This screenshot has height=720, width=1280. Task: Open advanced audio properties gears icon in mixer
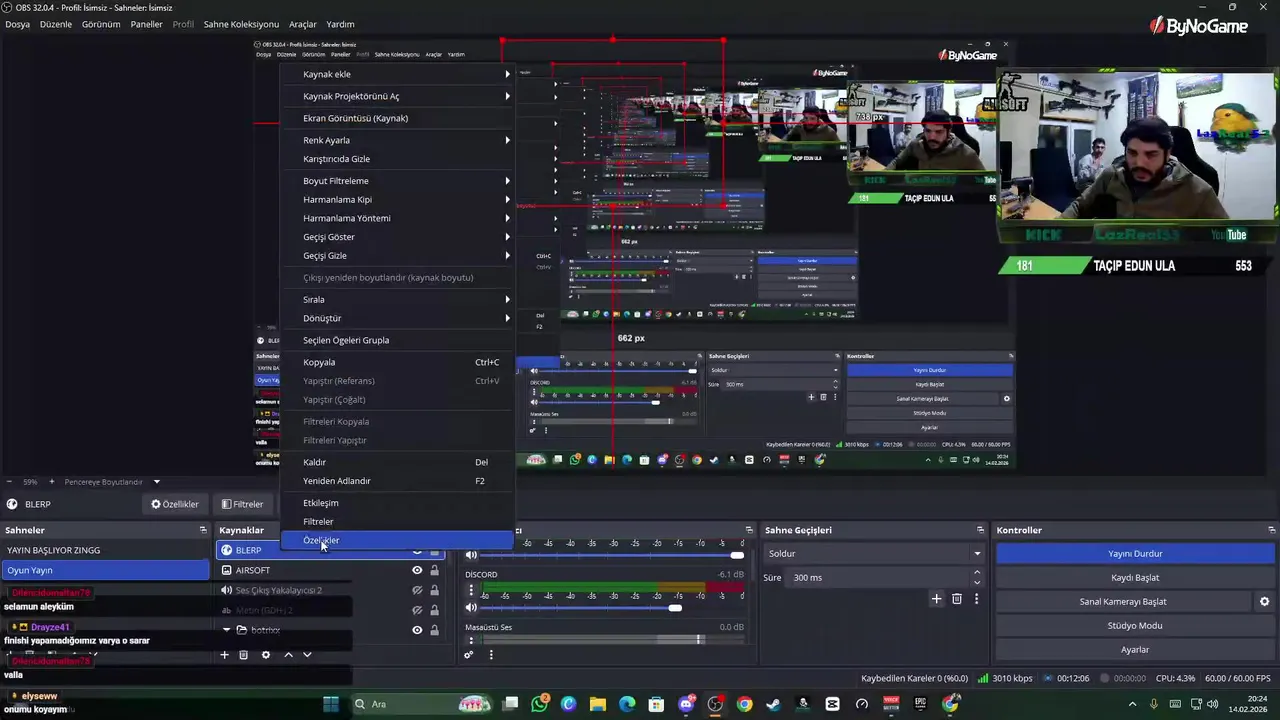click(468, 655)
